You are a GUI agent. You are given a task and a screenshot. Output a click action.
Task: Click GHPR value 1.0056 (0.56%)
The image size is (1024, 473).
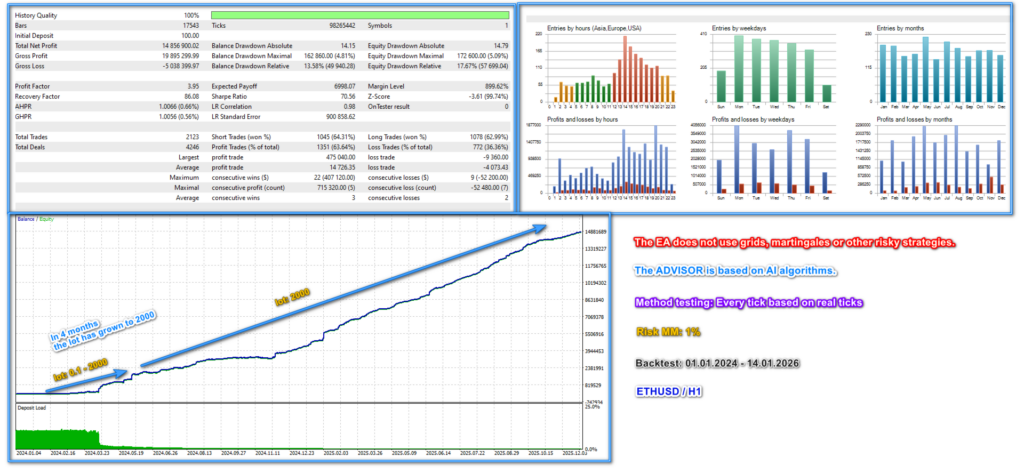[x=179, y=117]
